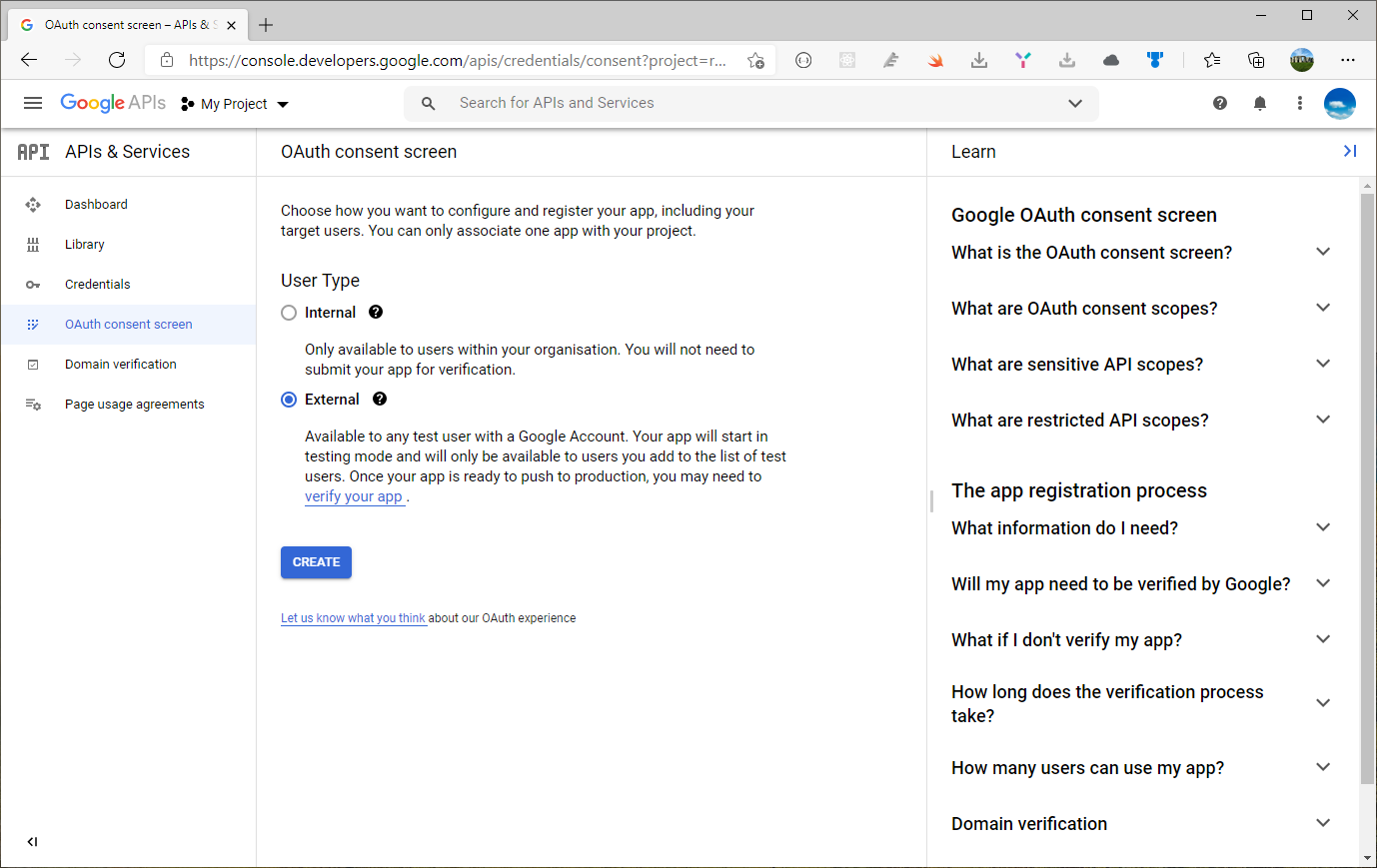
Task: Click the notifications bell icon
Action: [1259, 103]
